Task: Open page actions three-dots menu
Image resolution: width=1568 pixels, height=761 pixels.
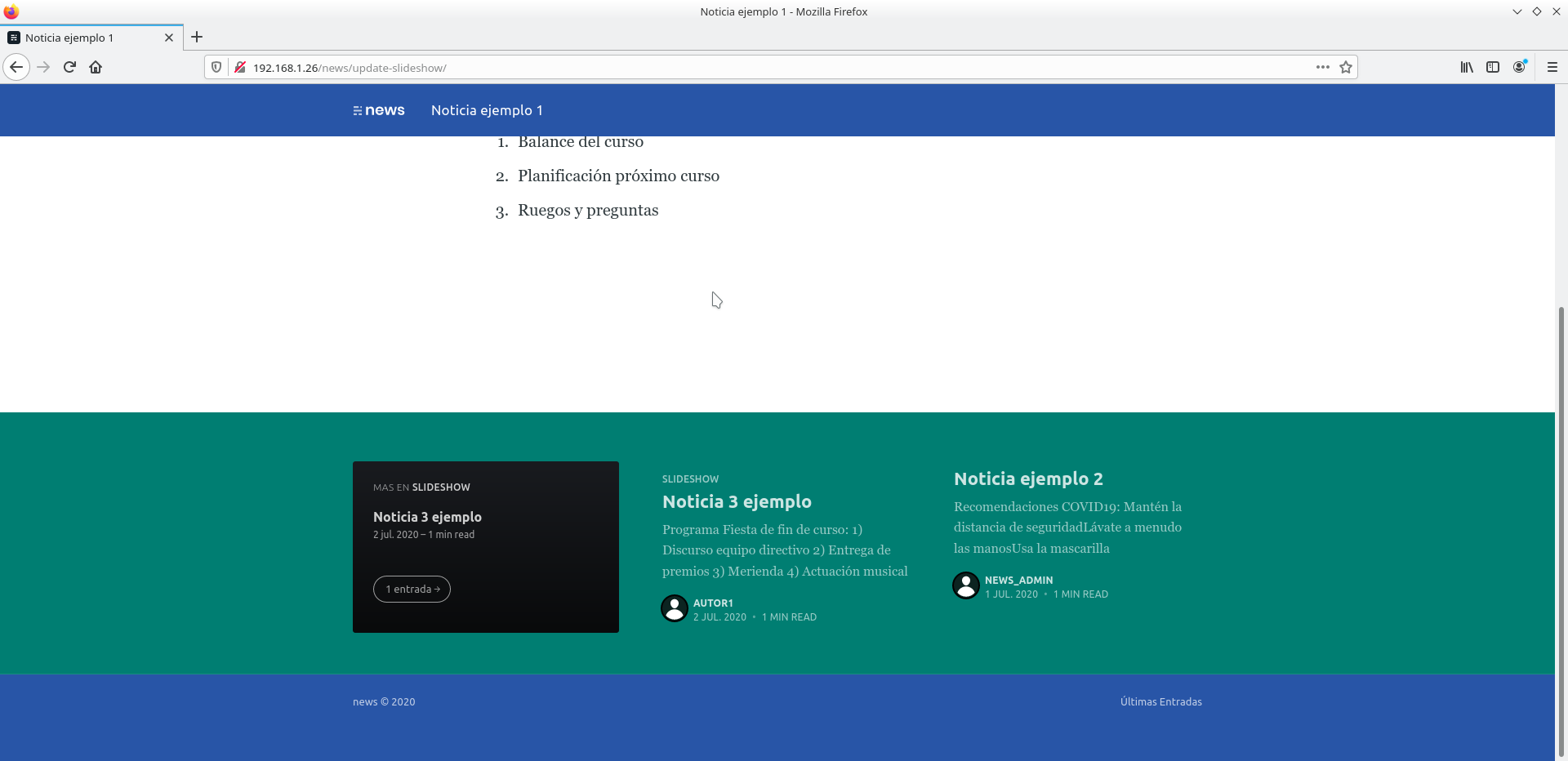Action: [x=1322, y=68]
